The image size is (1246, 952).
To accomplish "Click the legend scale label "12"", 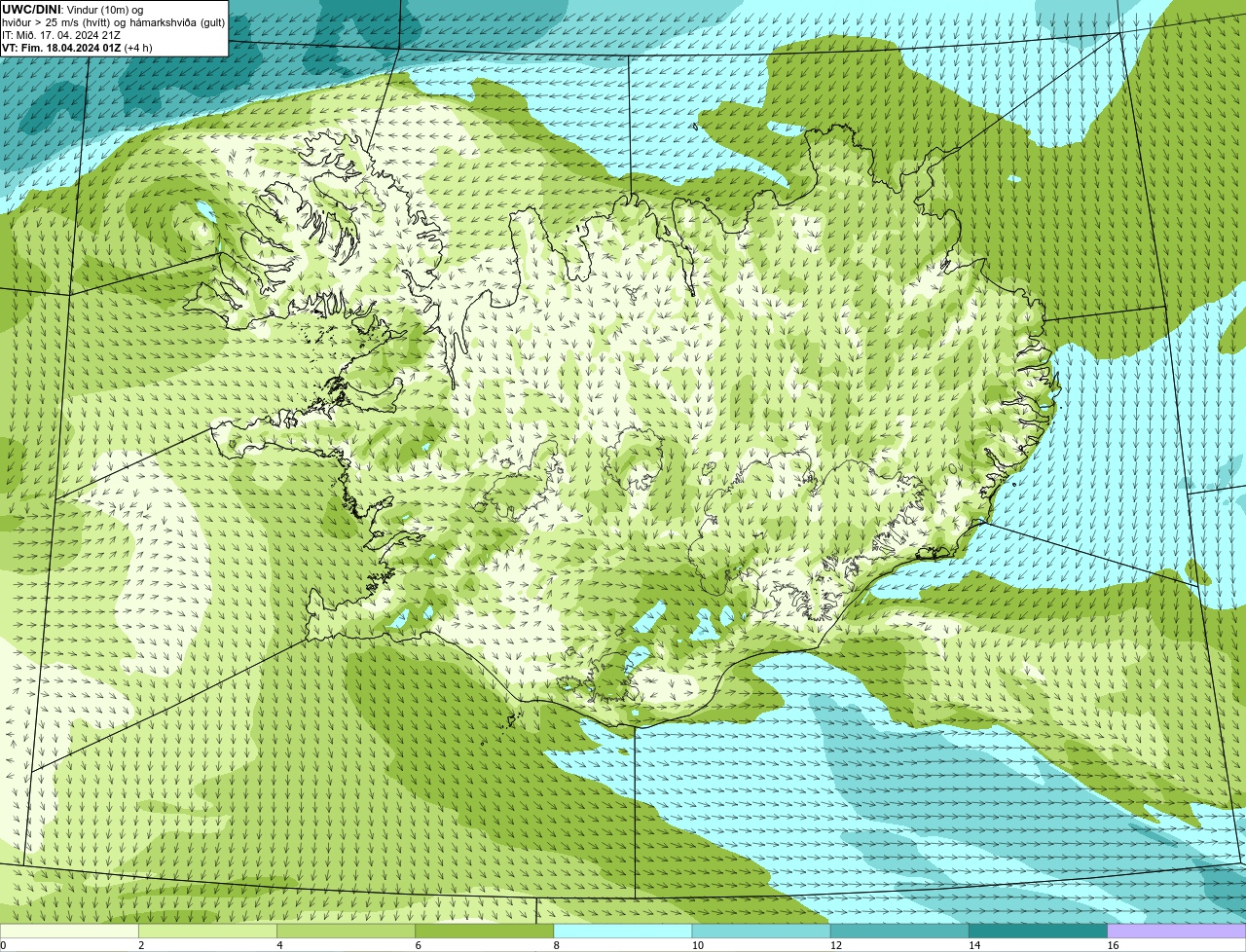I will (x=836, y=945).
